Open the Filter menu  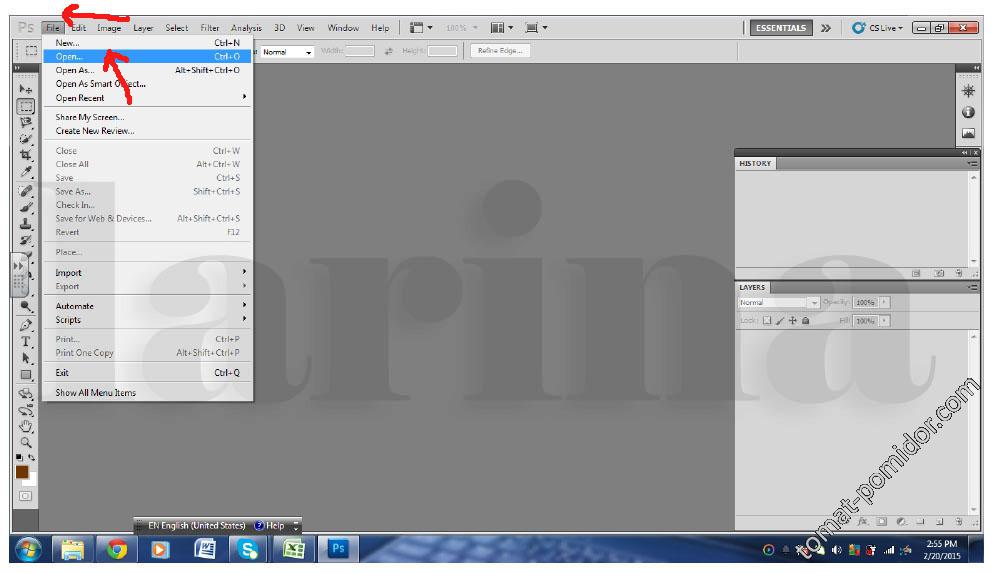pyautogui.click(x=210, y=28)
